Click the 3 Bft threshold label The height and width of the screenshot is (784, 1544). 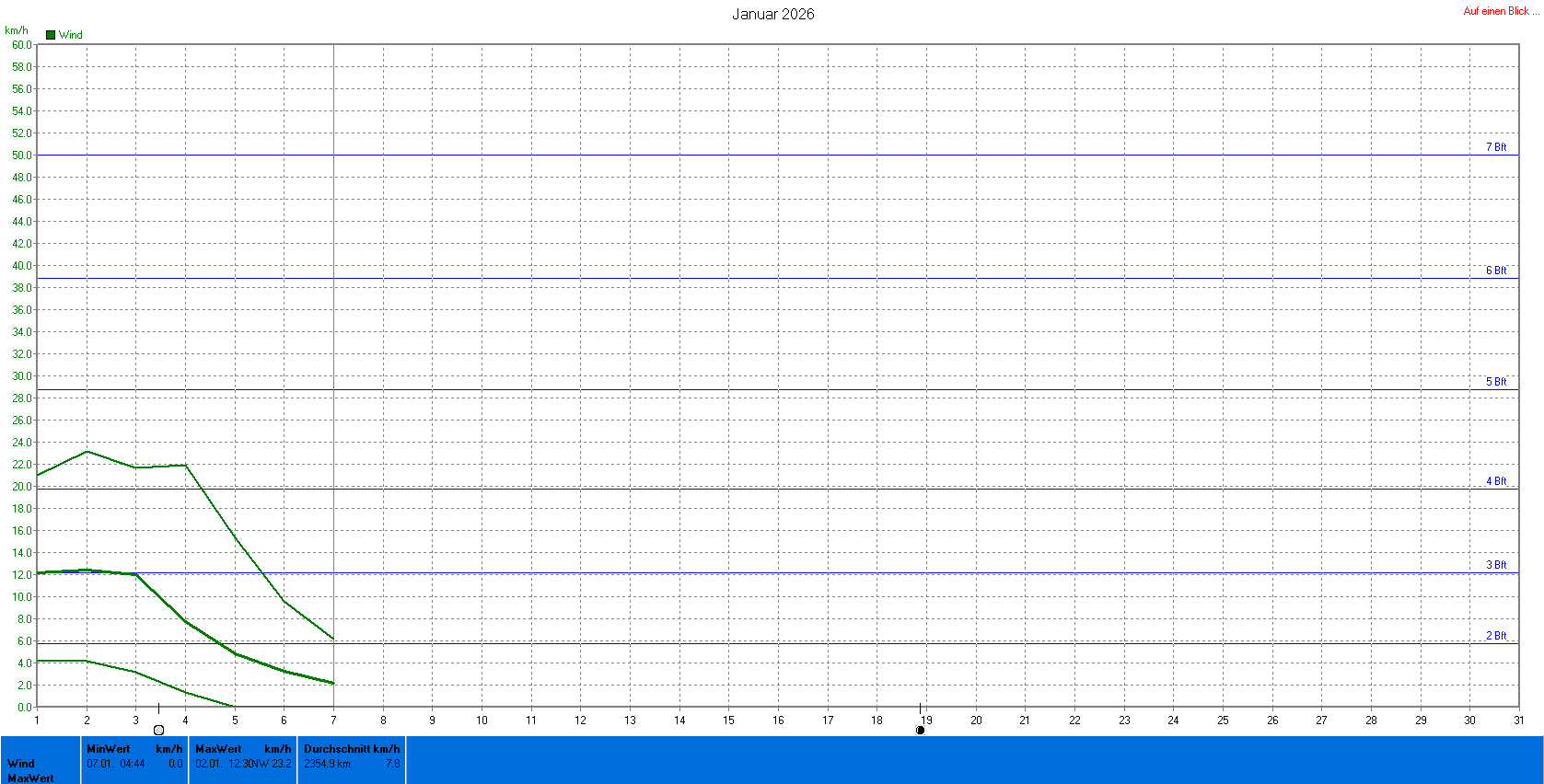pyautogui.click(x=1495, y=565)
